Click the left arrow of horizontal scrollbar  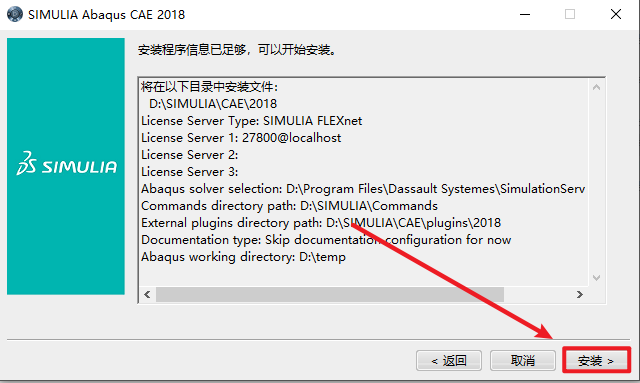pyautogui.click(x=147, y=294)
